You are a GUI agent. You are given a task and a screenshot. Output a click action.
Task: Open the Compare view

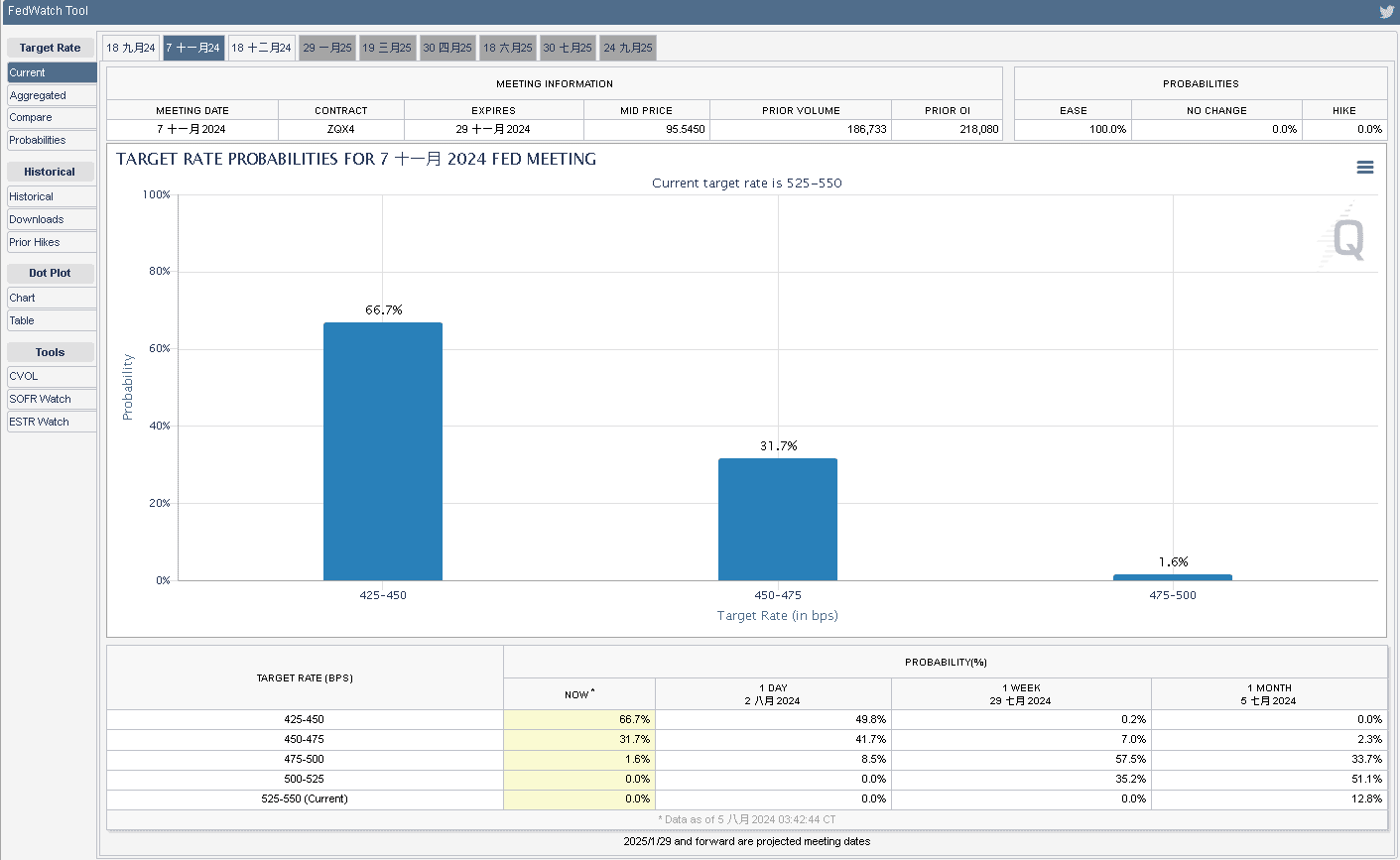click(52, 117)
